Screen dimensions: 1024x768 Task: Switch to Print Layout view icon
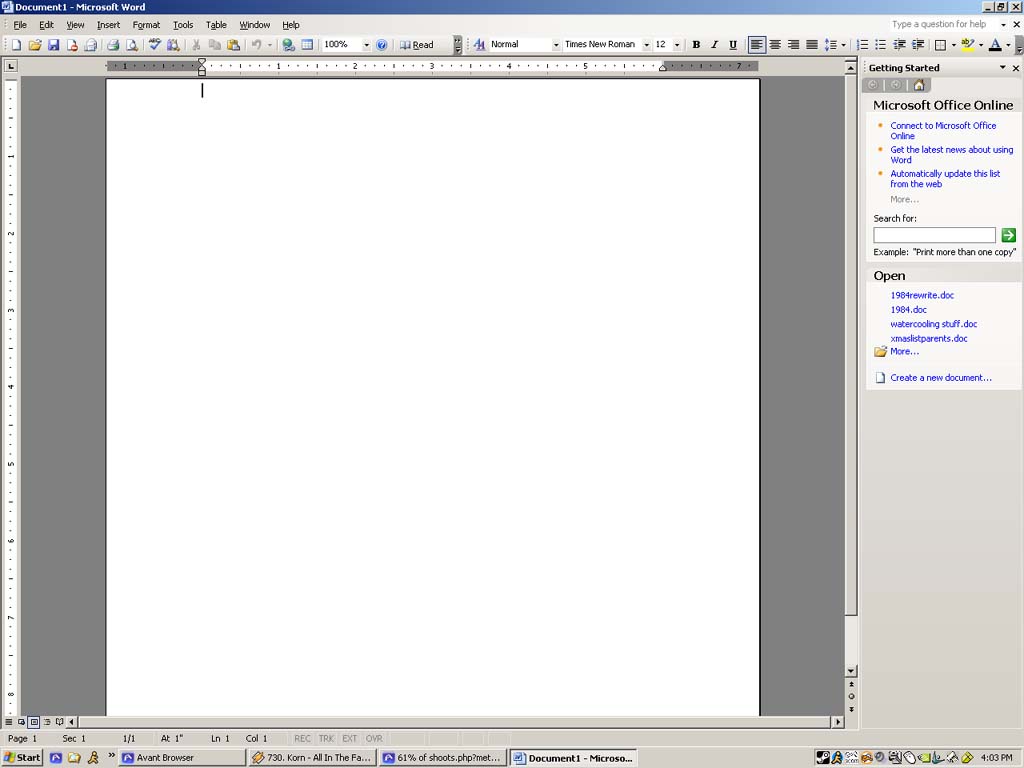coord(34,721)
